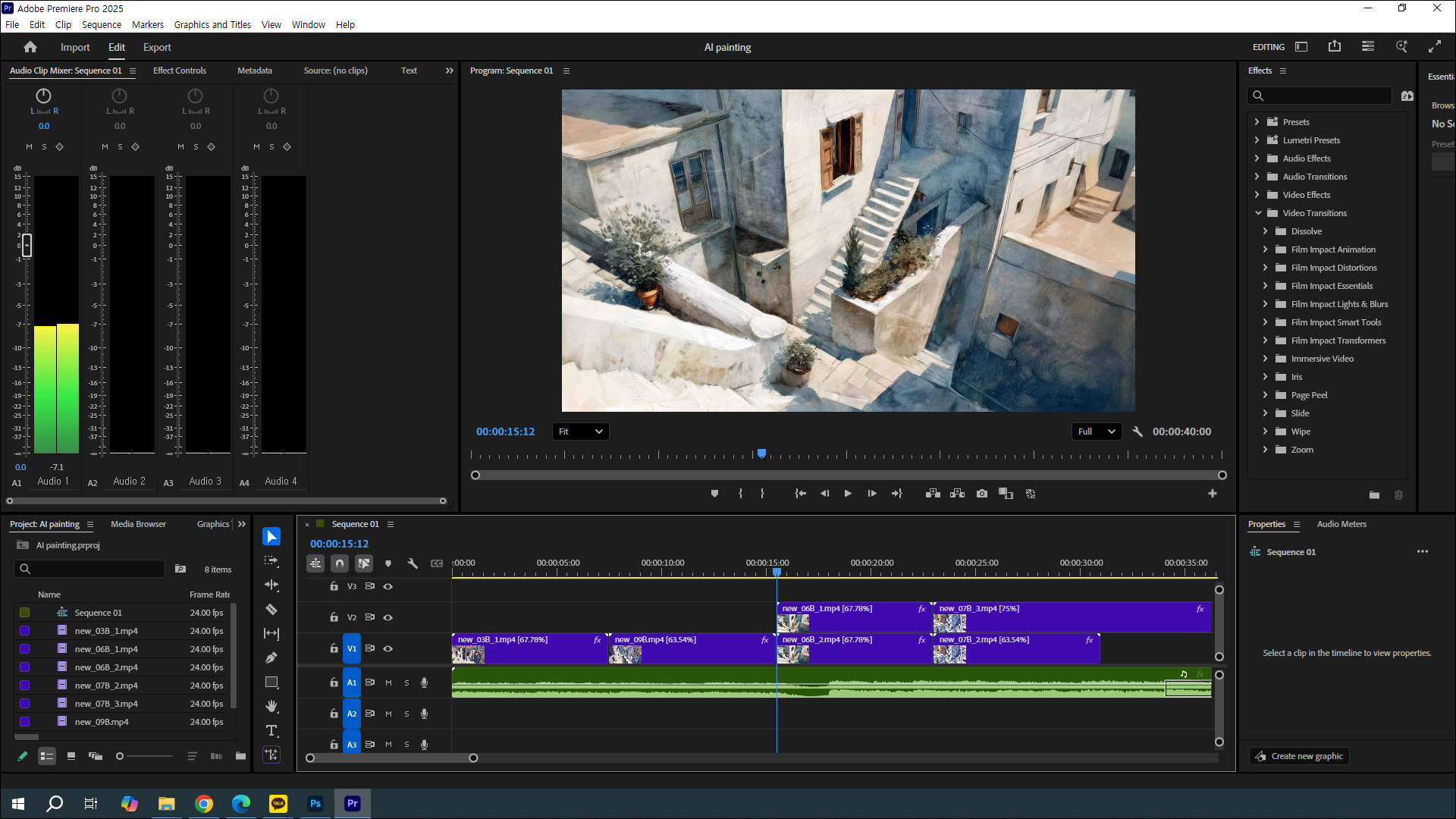Click Create new graphic button
1456x819 pixels.
pos(1299,756)
